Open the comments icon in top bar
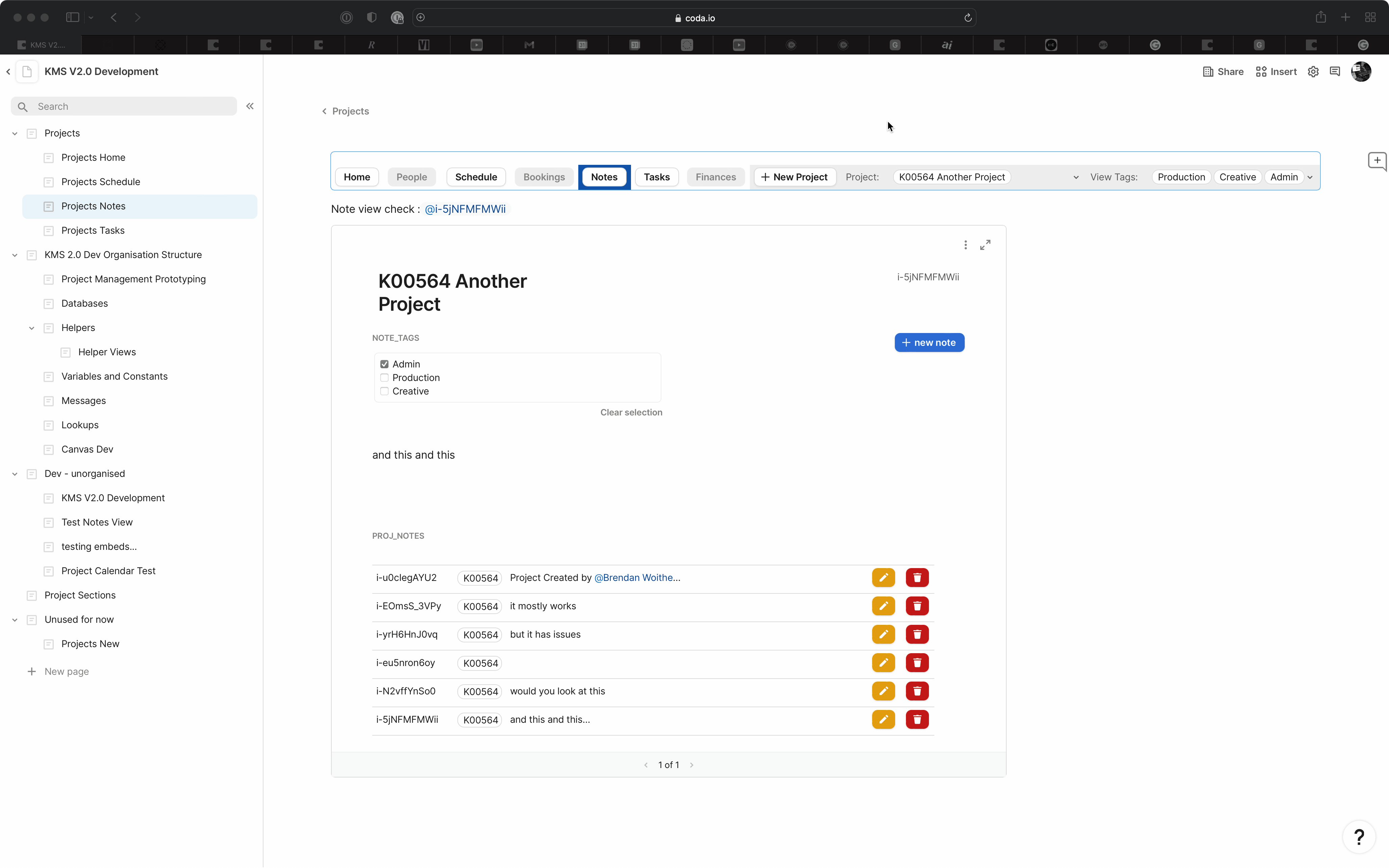The height and width of the screenshot is (868, 1389). point(1335,72)
